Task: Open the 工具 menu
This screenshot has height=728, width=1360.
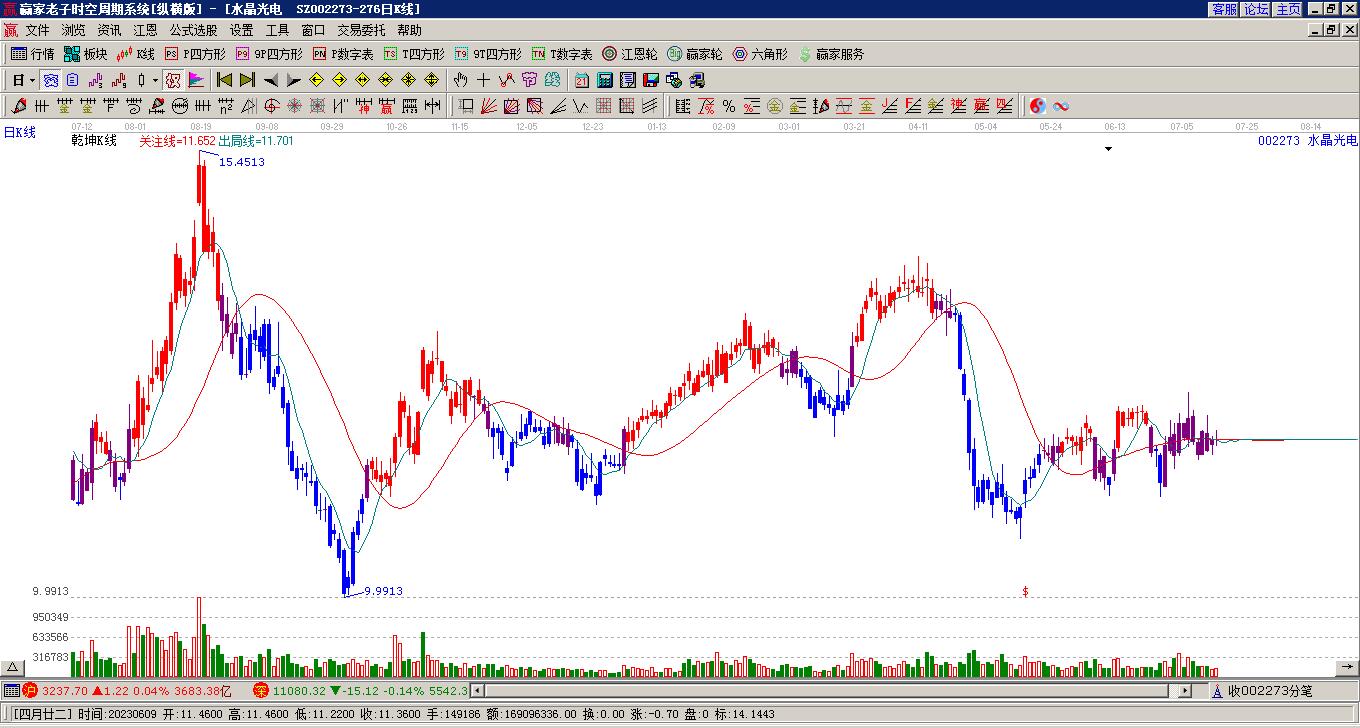Action: click(x=278, y=31)
